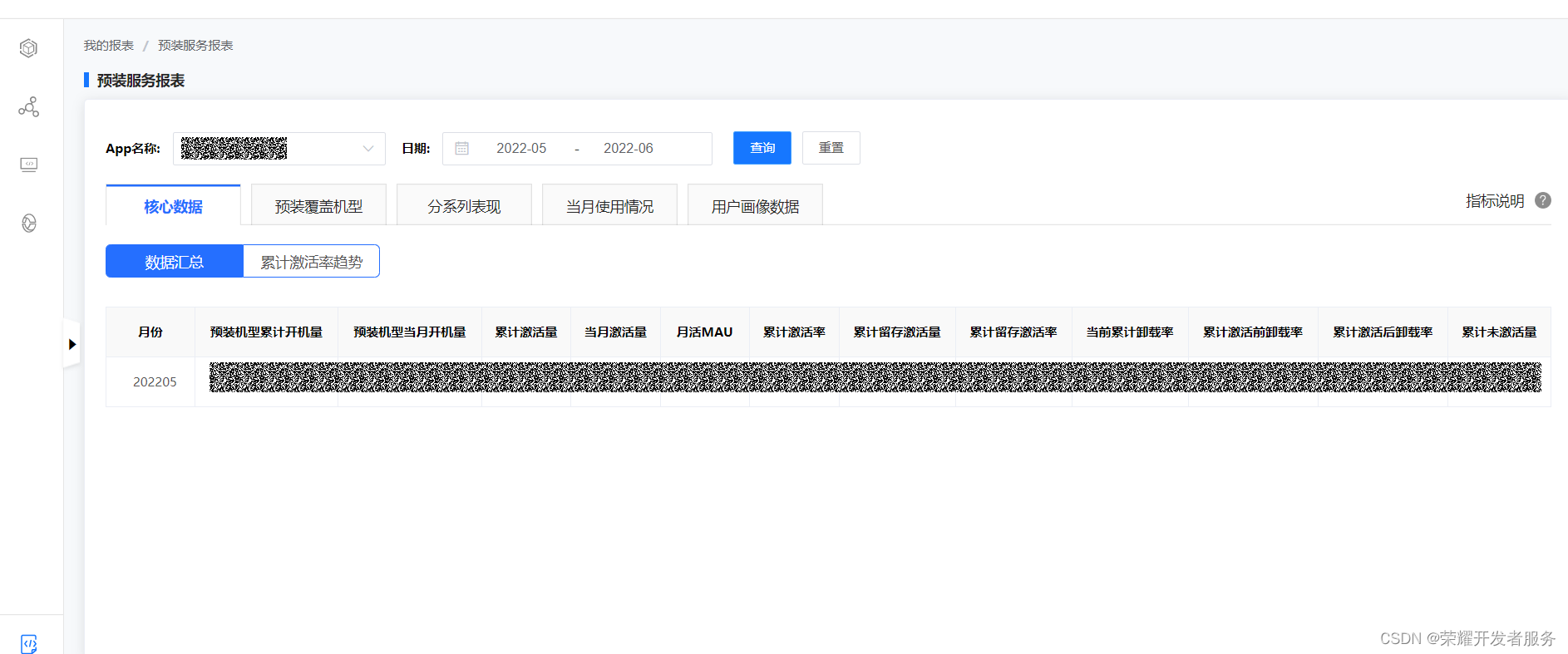Expand the sidebar with the black arrow

(72, 344)
